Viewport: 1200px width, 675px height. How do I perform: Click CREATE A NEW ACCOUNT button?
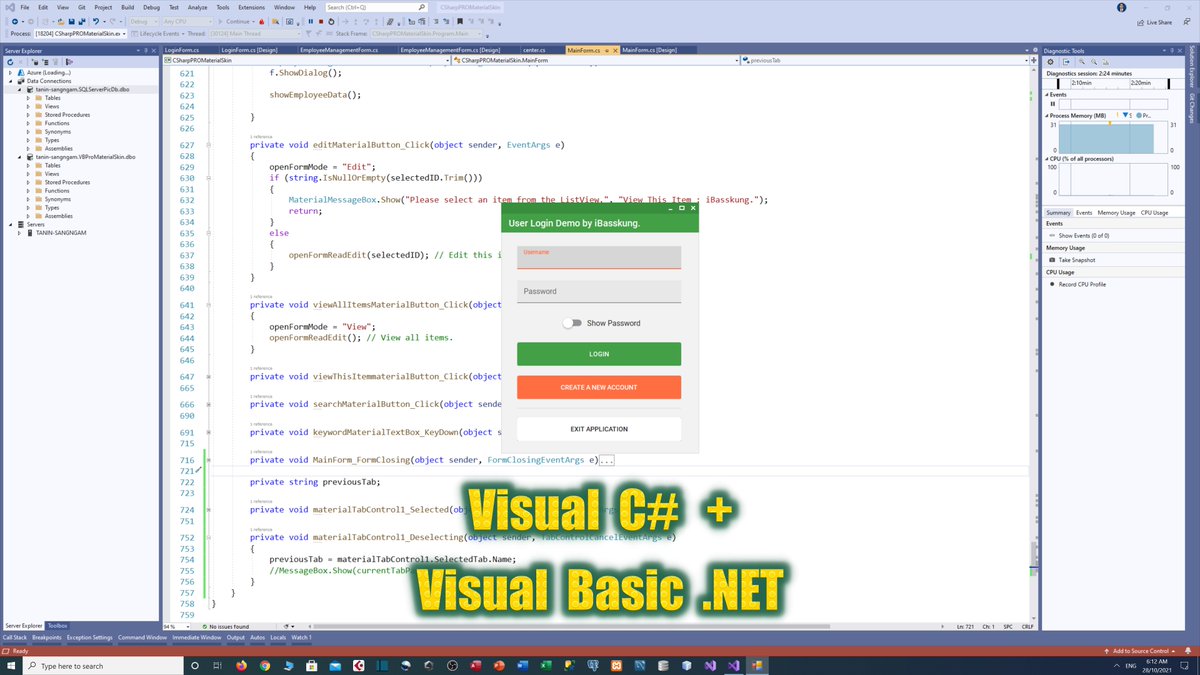pos(599,387)
